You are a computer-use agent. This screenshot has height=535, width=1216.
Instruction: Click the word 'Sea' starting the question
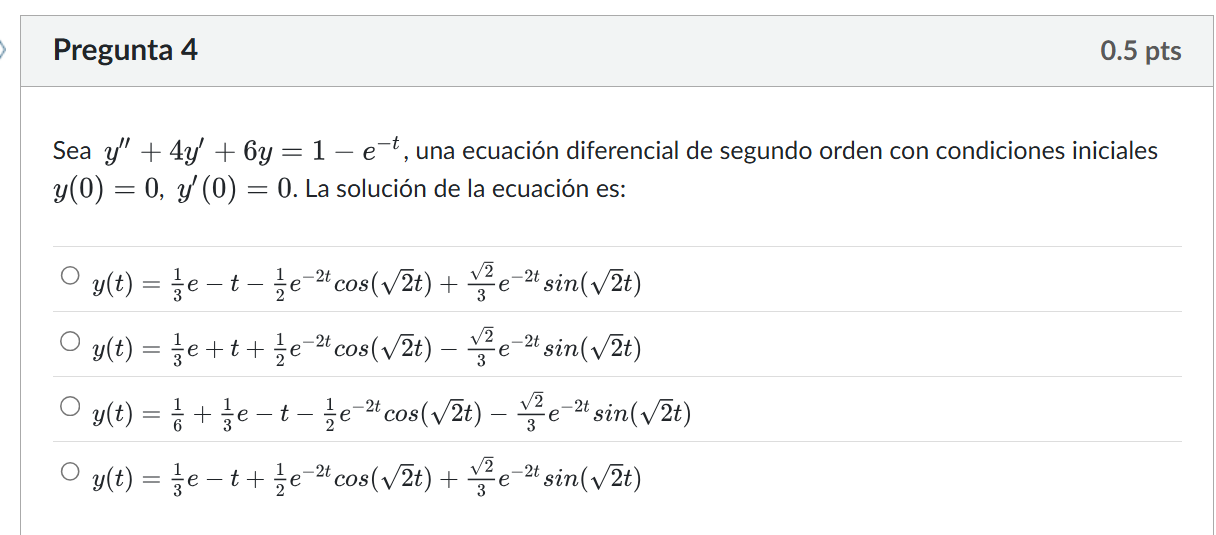point(72,152)
